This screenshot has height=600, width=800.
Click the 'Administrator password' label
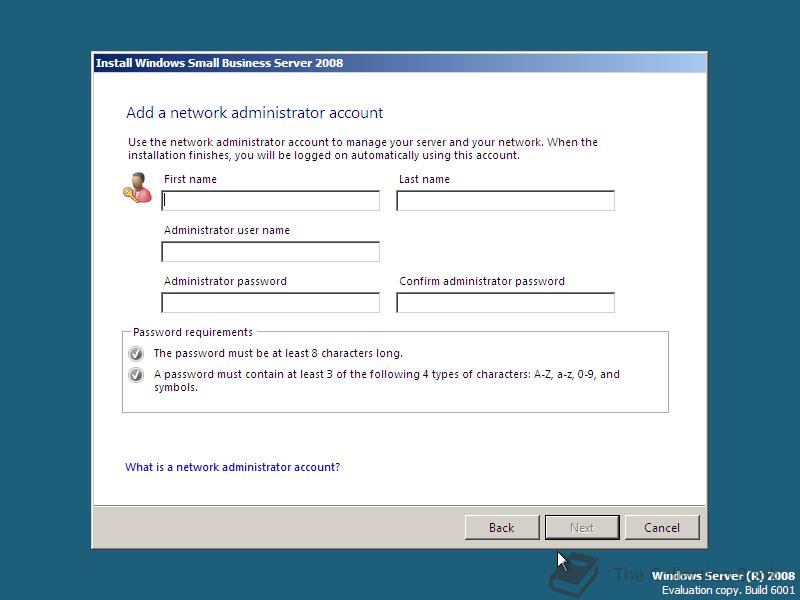click(226, 281)
